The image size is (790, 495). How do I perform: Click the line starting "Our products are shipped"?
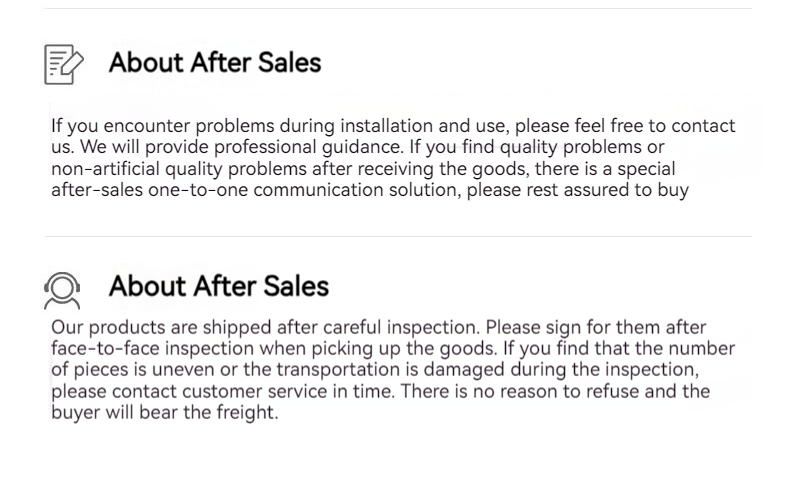378,327
